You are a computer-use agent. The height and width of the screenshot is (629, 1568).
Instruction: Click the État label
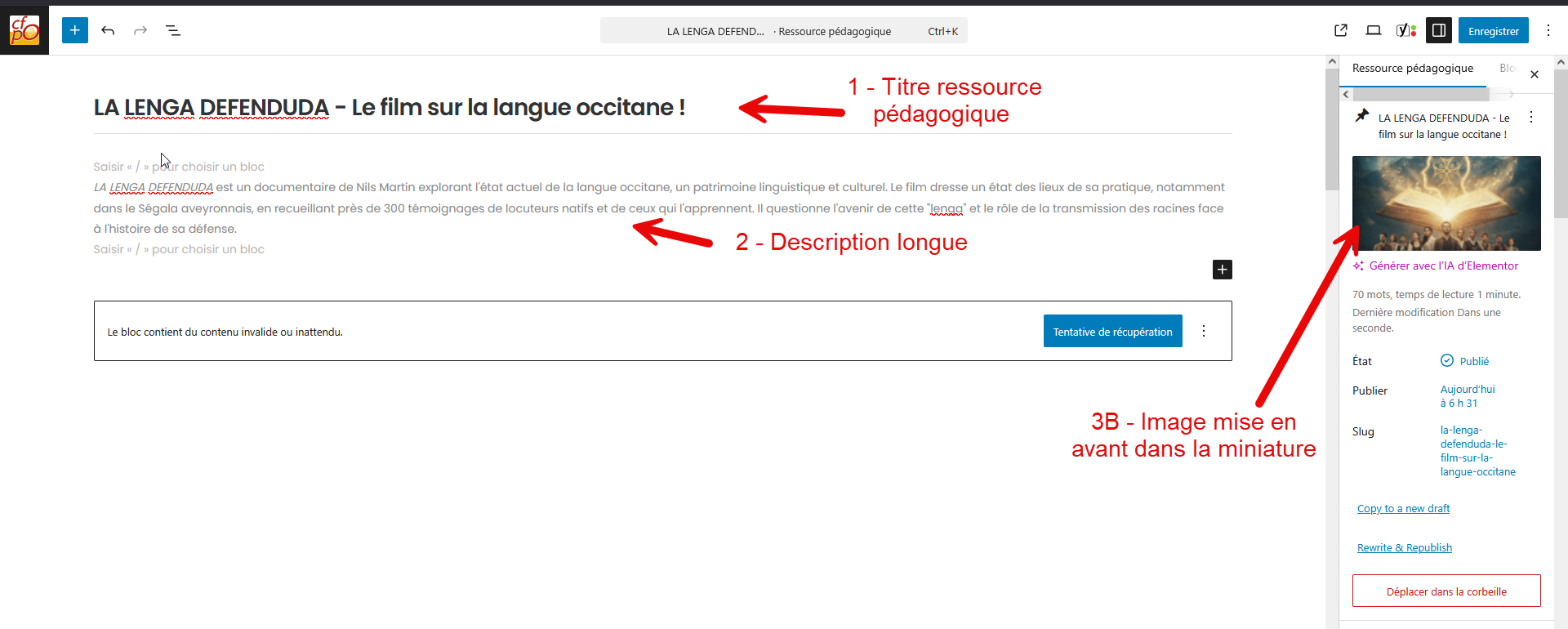tap(1362, 361)
